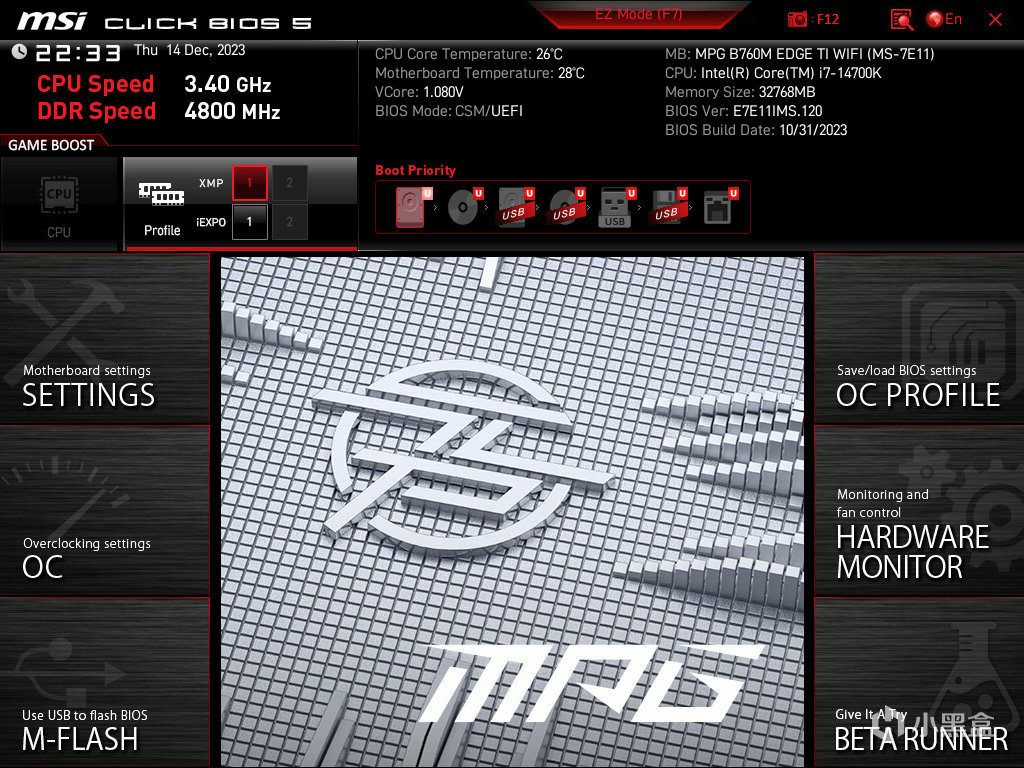Click the CPU Speed 3.40 GHz value

tap(227, 84)
